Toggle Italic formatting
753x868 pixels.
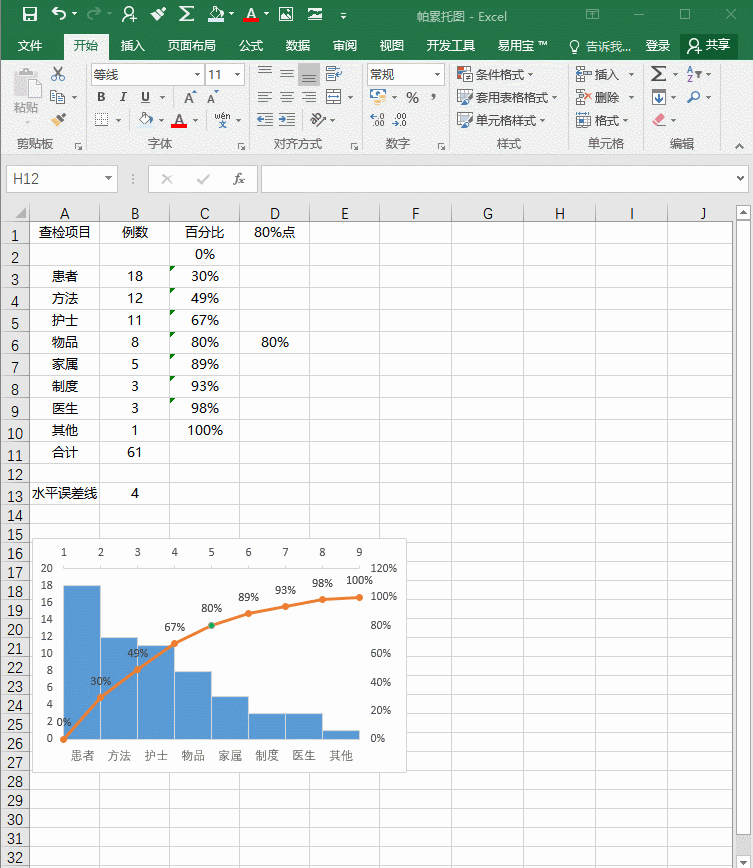[x=123, y=97]
